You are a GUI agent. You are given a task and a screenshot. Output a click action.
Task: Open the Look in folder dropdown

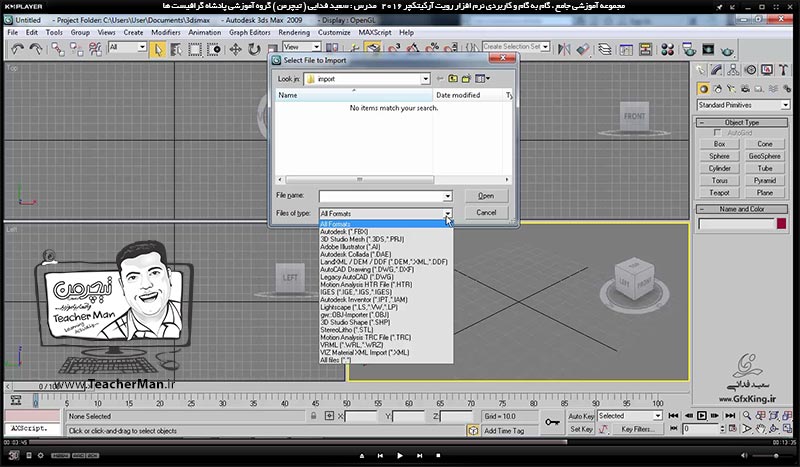[x=425, y=79]
